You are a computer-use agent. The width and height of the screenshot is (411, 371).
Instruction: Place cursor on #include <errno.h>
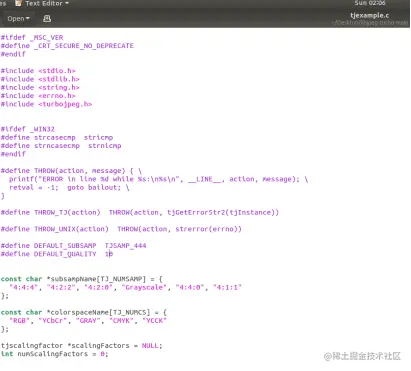coord(38,96)
